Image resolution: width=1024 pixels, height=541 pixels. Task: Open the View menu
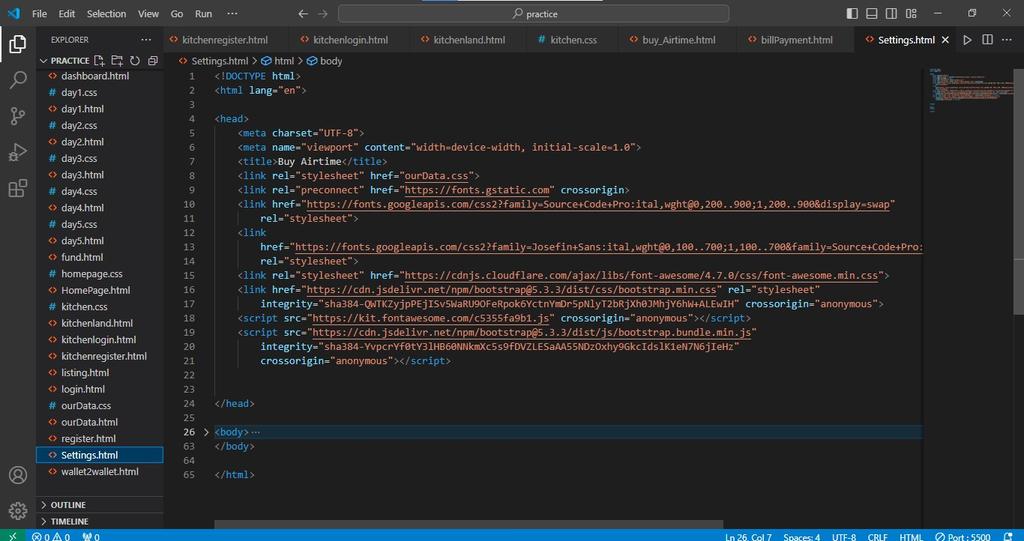coord(148,14)
